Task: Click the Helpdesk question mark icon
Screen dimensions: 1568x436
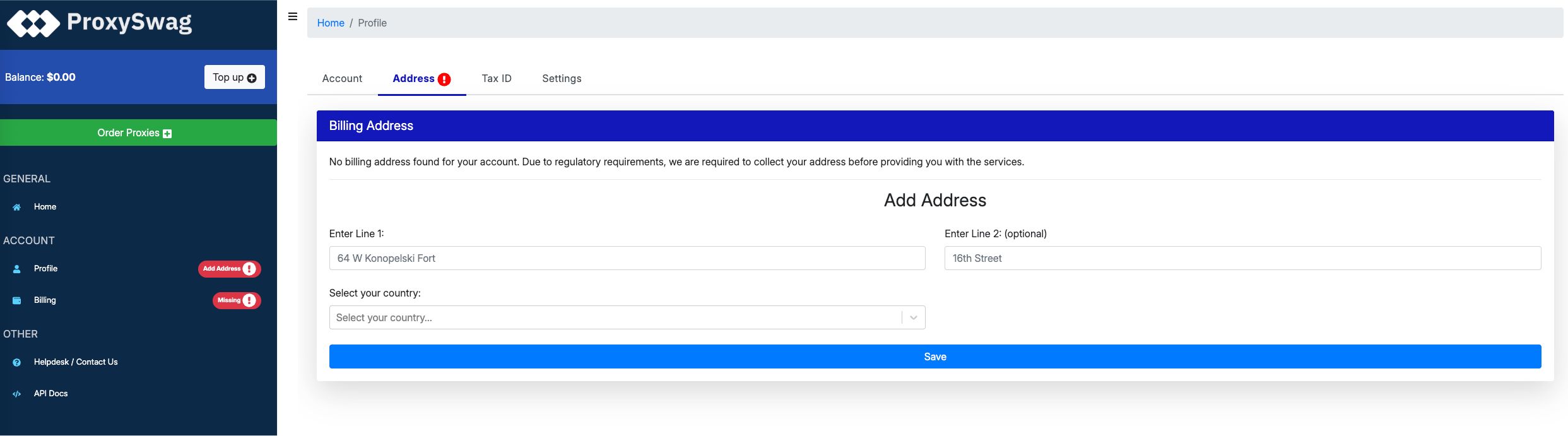Action: pyautogui.click(x=17, y=362)
